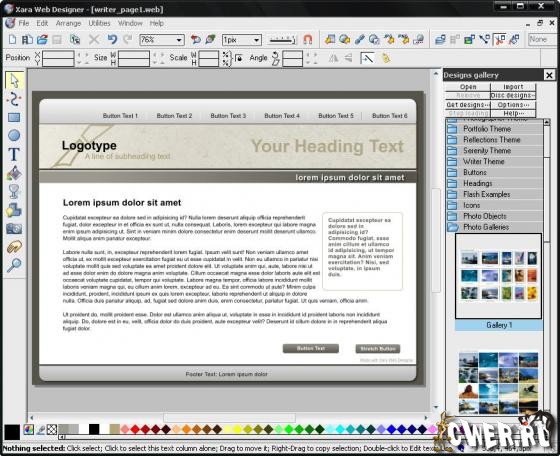Select the Ellipse tool
The image size is (560, 456).
[x=14, y=136]
